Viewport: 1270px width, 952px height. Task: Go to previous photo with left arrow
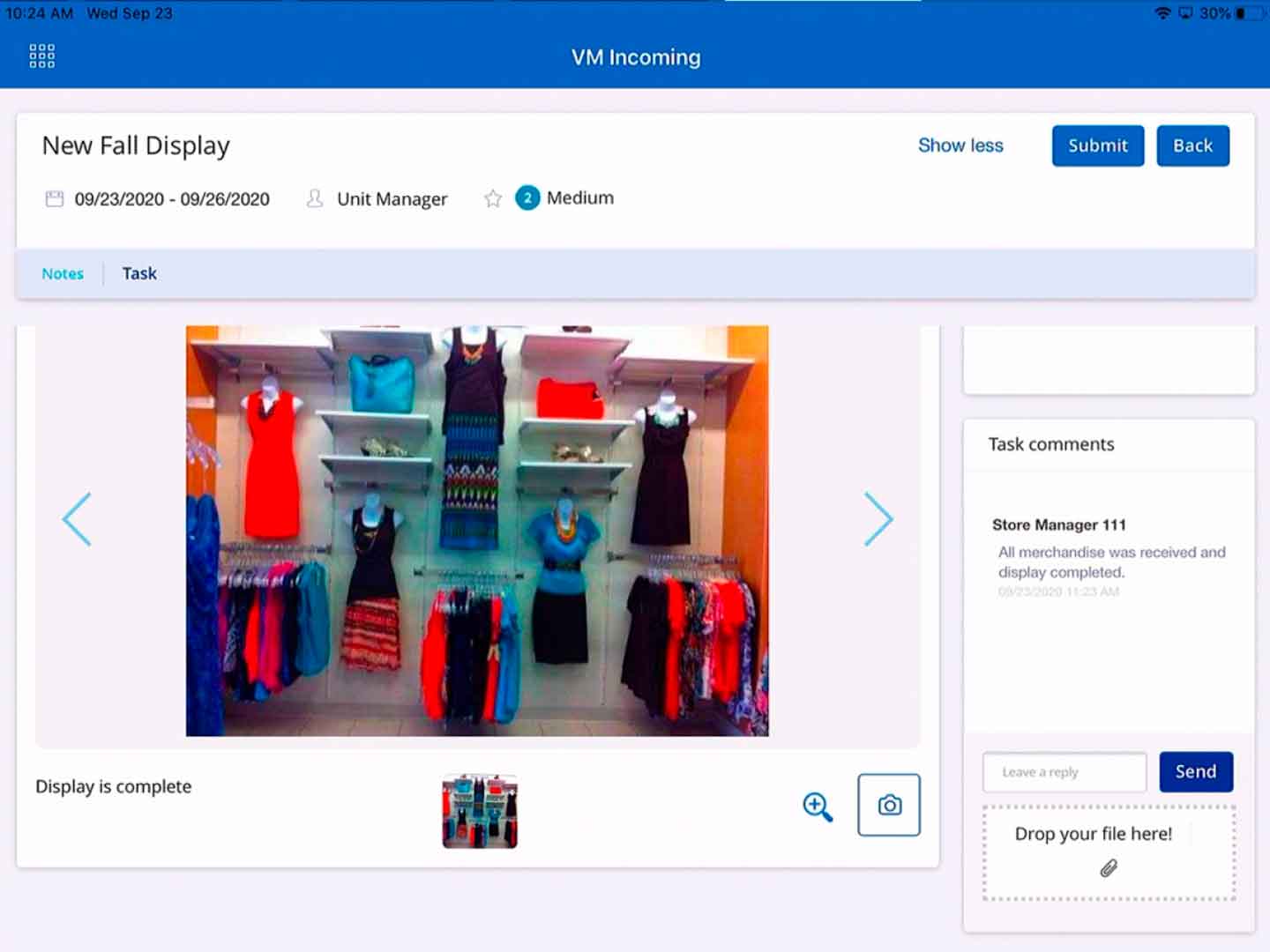tap(78, 519)
